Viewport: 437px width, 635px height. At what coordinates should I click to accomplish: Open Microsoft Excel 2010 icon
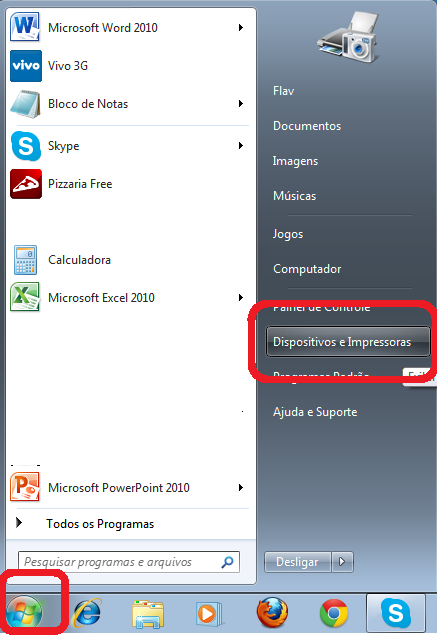click(x=25, y=297)
